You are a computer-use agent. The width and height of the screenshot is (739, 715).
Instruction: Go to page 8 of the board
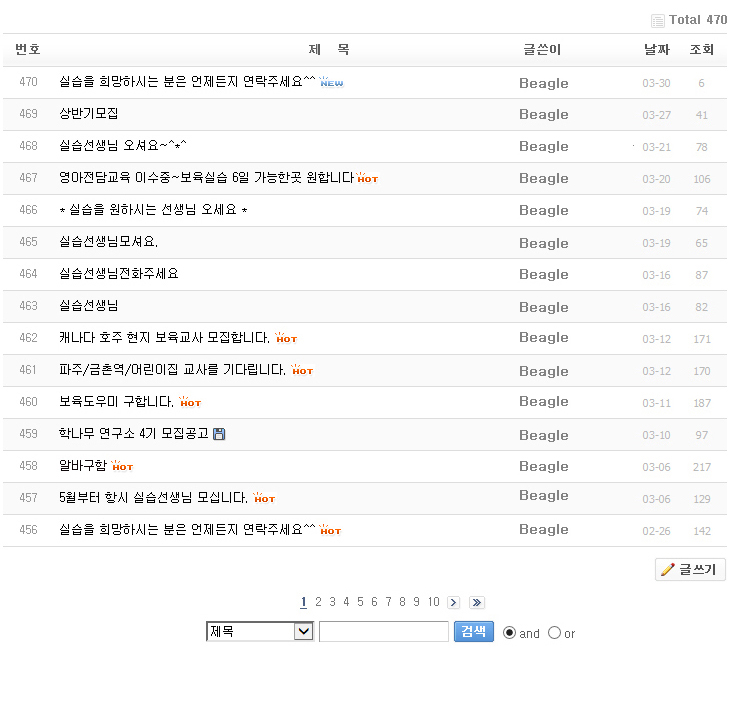click(x=402, y=602)
